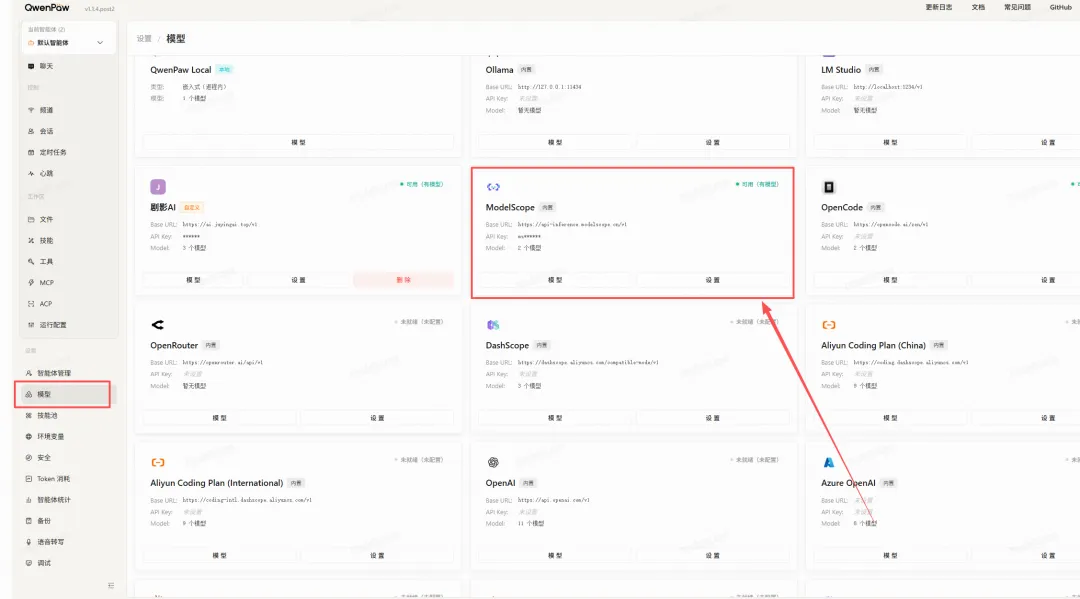
Task: Select the 模型 models menu item
Action: [x=66, y=395]
